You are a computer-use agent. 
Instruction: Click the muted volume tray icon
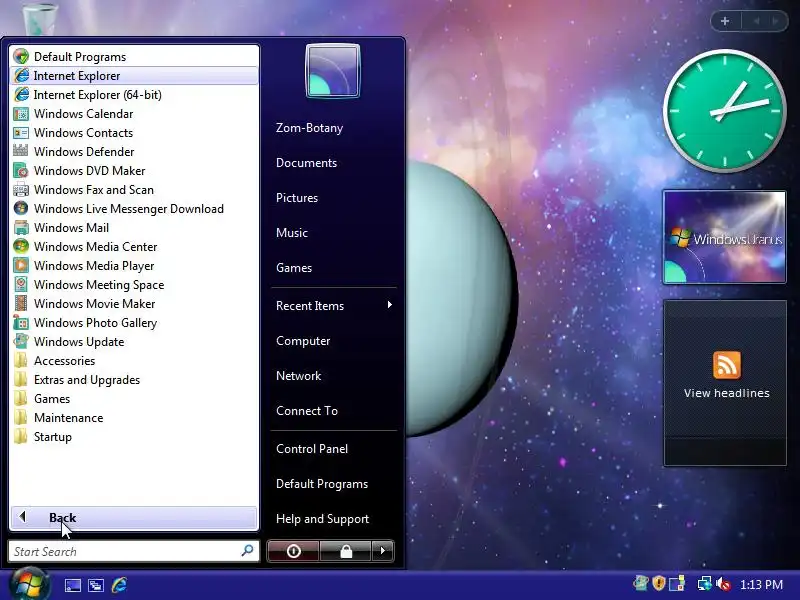(x=723, y=584)
